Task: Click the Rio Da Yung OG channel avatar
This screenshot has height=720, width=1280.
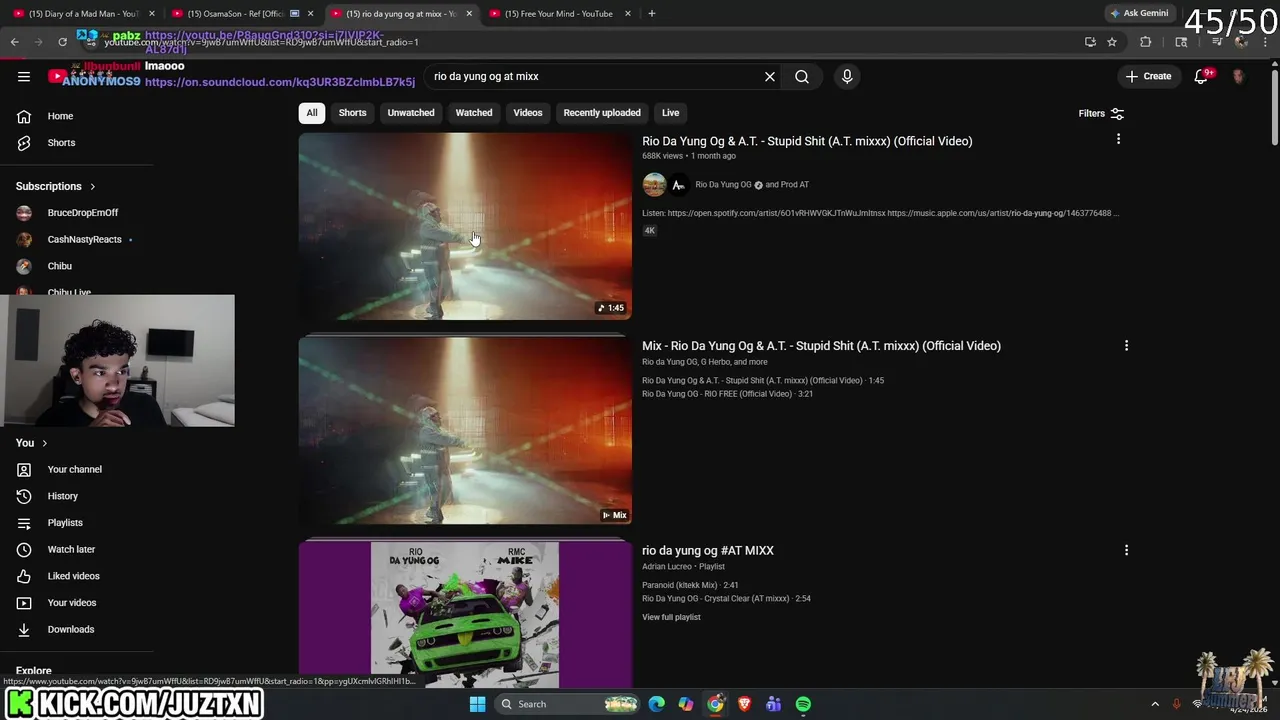Action: 654,184
